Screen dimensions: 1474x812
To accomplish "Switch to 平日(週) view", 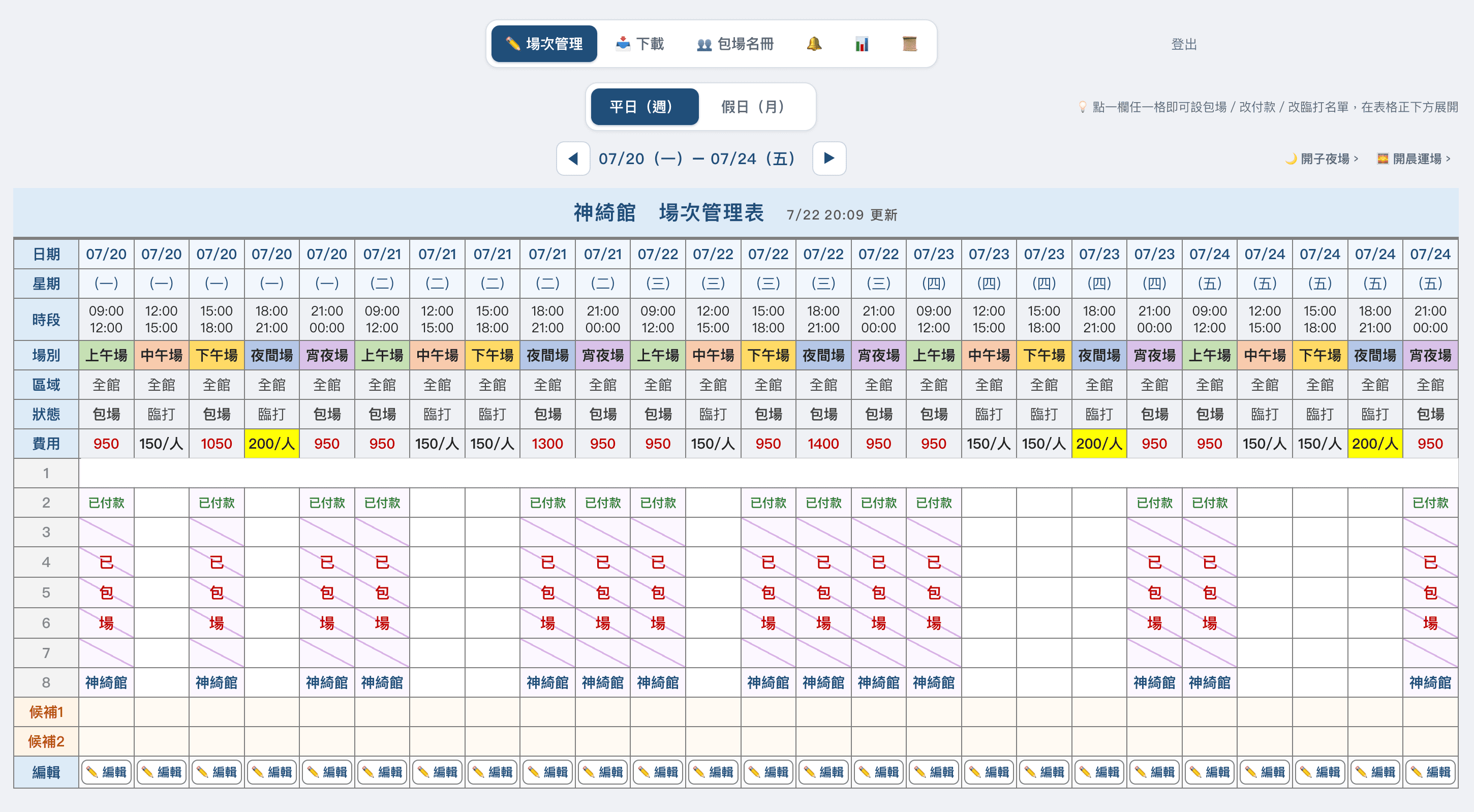I will pos(645,107).
